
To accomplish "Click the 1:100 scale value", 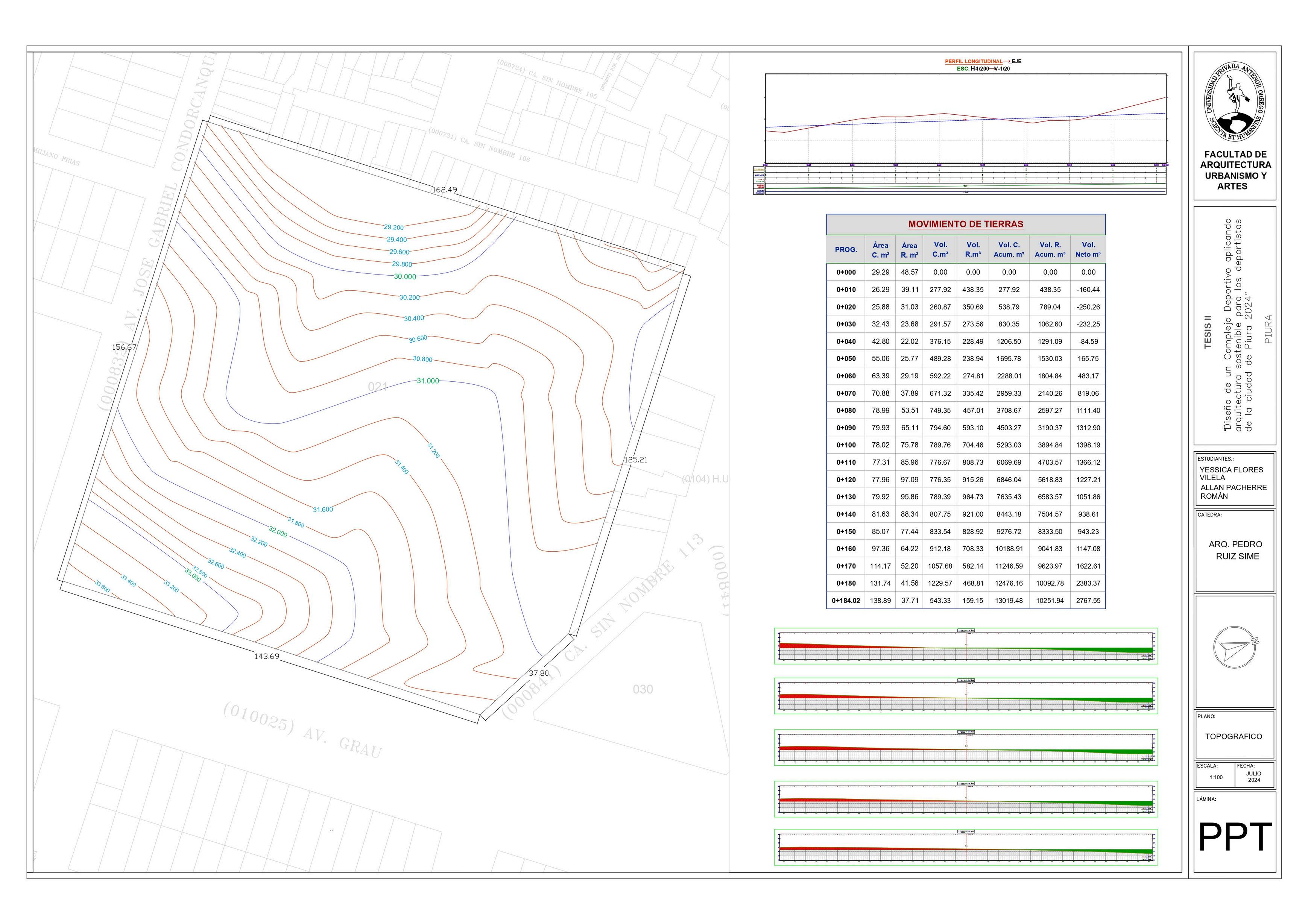I will pyautogui.click(x=1216, y=777).
